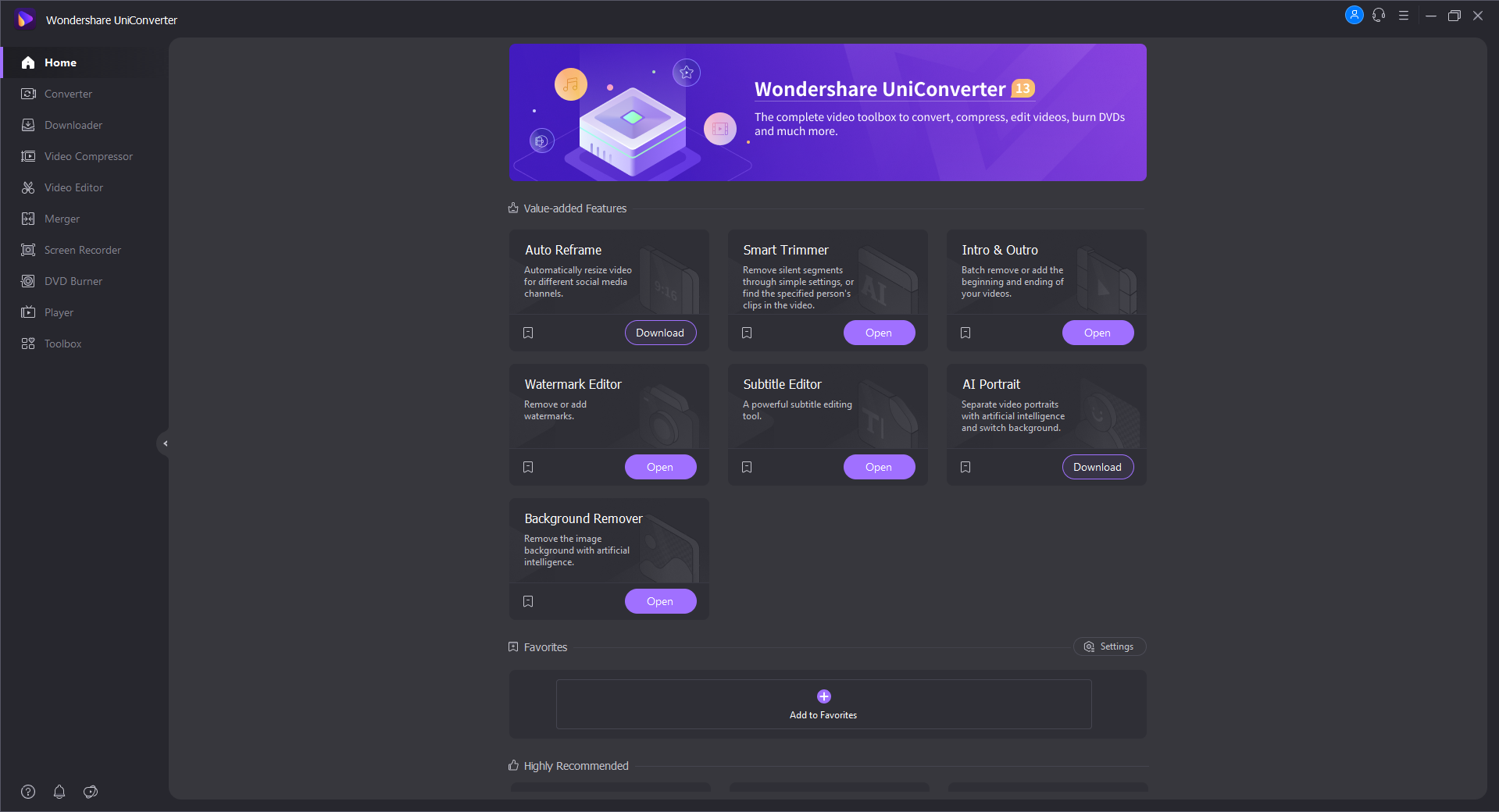Image resolution: width=1499 pixels, height=812 pixels.
Task: Bookmark Auto Reframe as favorite
Action: 528,333
